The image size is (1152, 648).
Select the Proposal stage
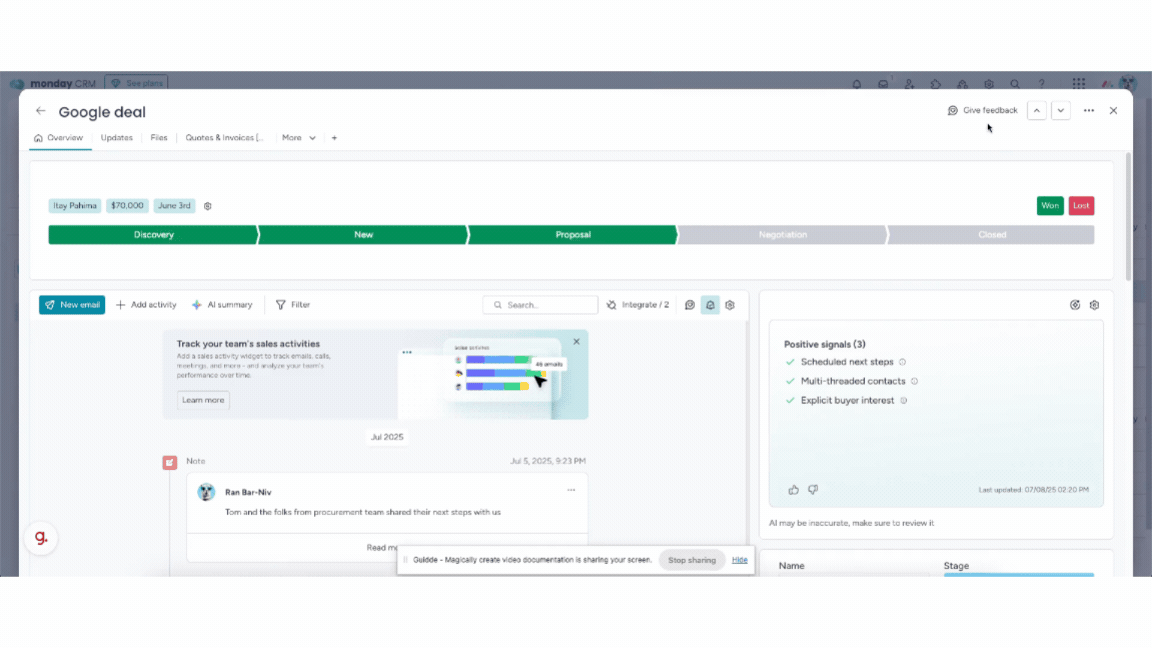pyautogui.click(x=573, y=235)
